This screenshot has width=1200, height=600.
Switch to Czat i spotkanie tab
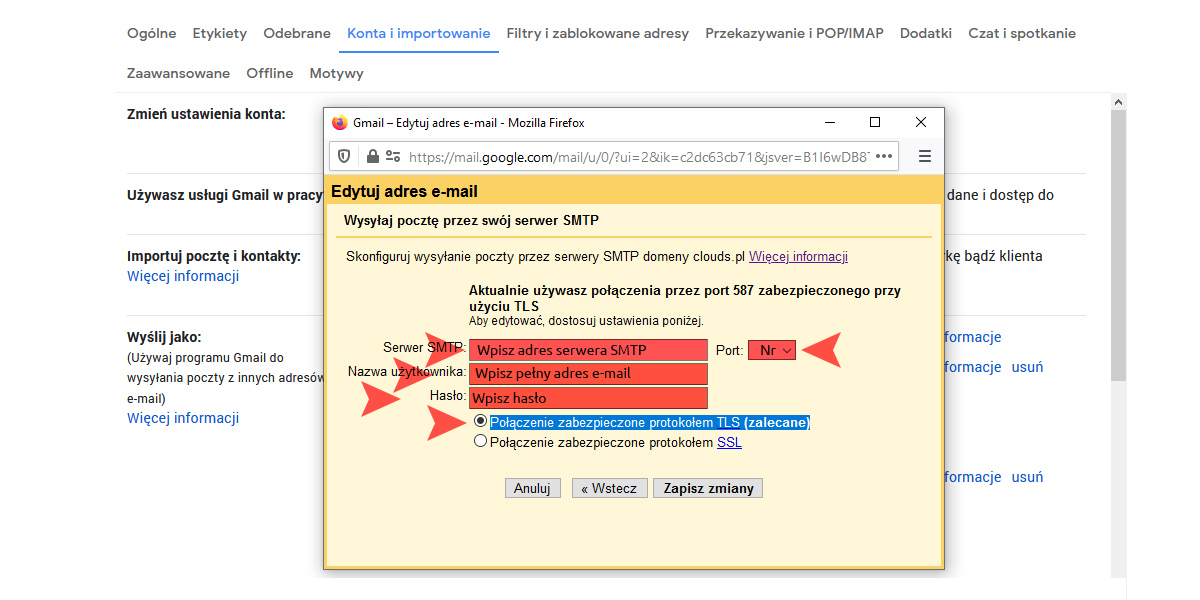coord(1022,33)
